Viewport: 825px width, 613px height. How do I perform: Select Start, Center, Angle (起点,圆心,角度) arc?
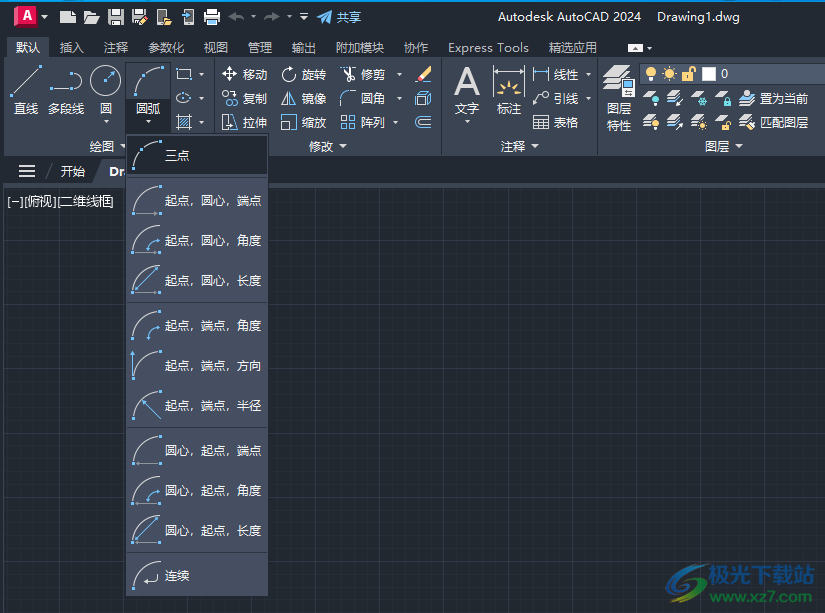[x=197, y=240]
